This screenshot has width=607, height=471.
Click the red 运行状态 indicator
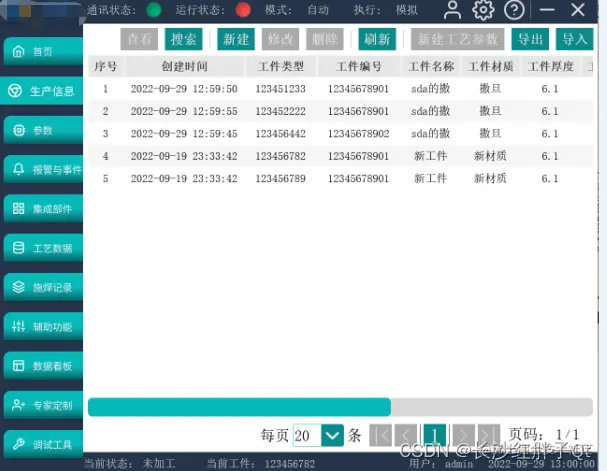coord(243,10)
